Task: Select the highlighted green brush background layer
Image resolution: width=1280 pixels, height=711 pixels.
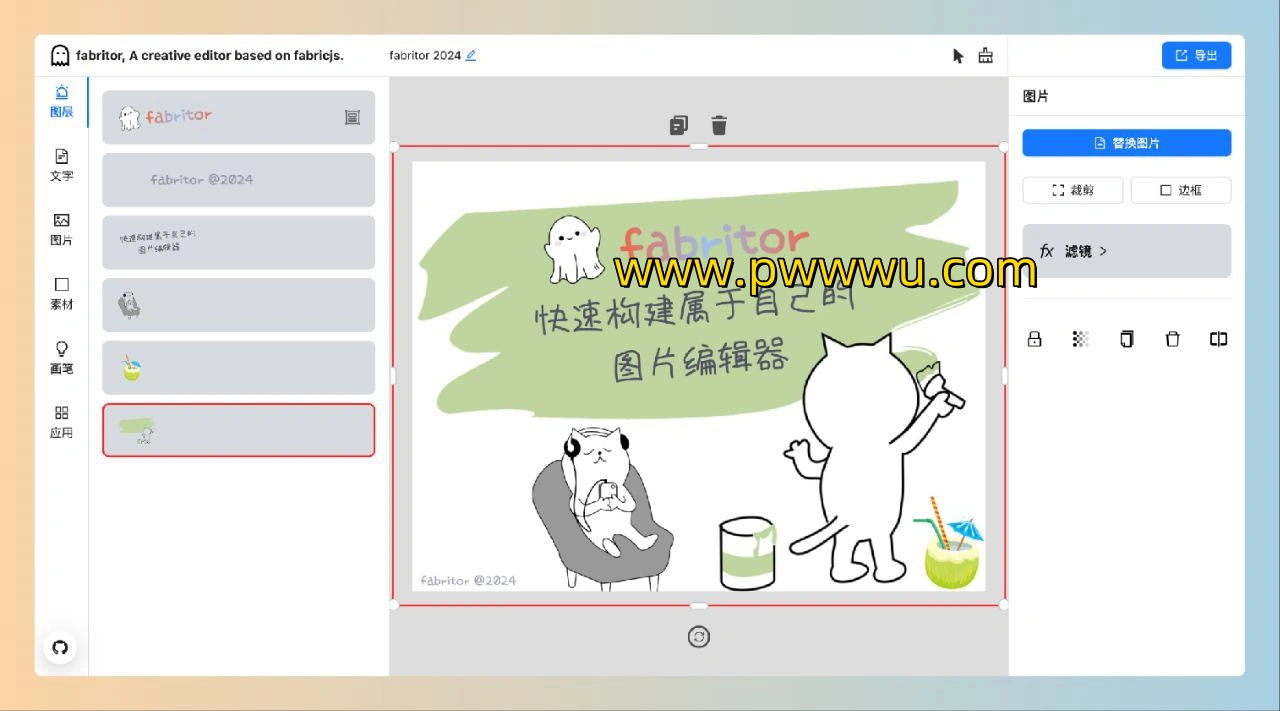Action: 239,430
